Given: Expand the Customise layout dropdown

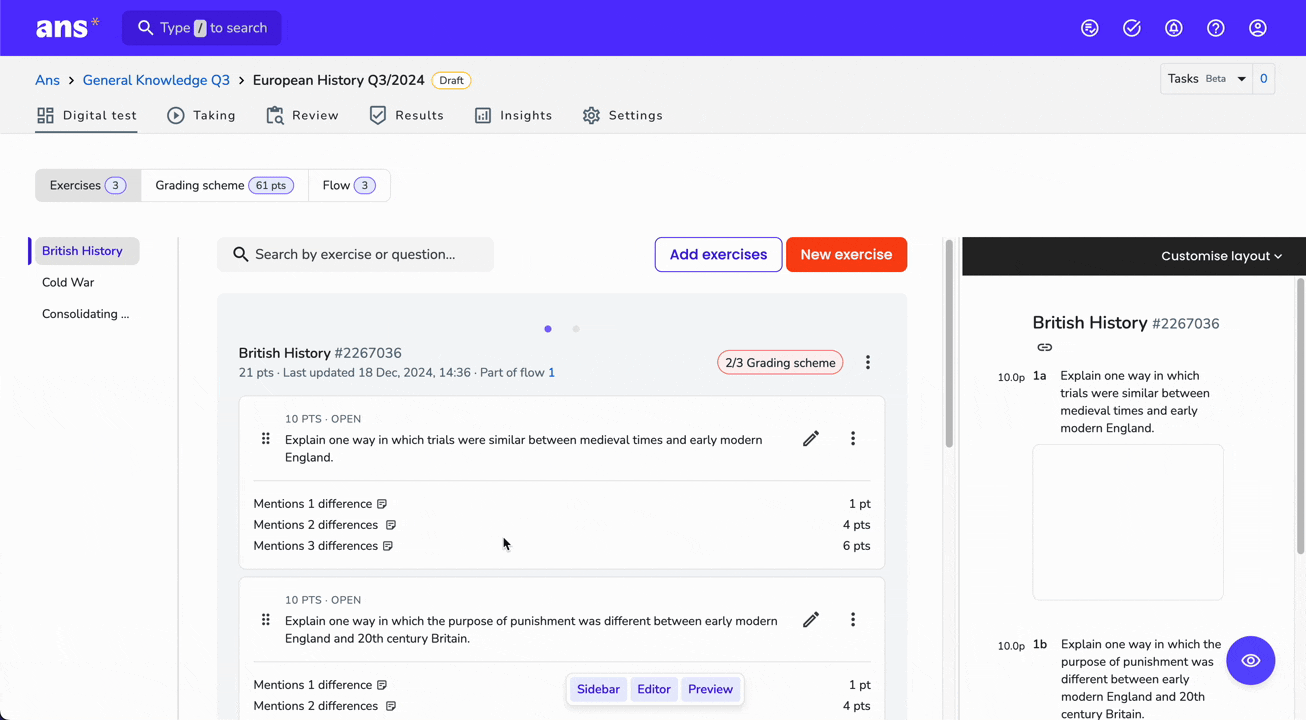Looking at the screenshot, I should click(1221, 256).
